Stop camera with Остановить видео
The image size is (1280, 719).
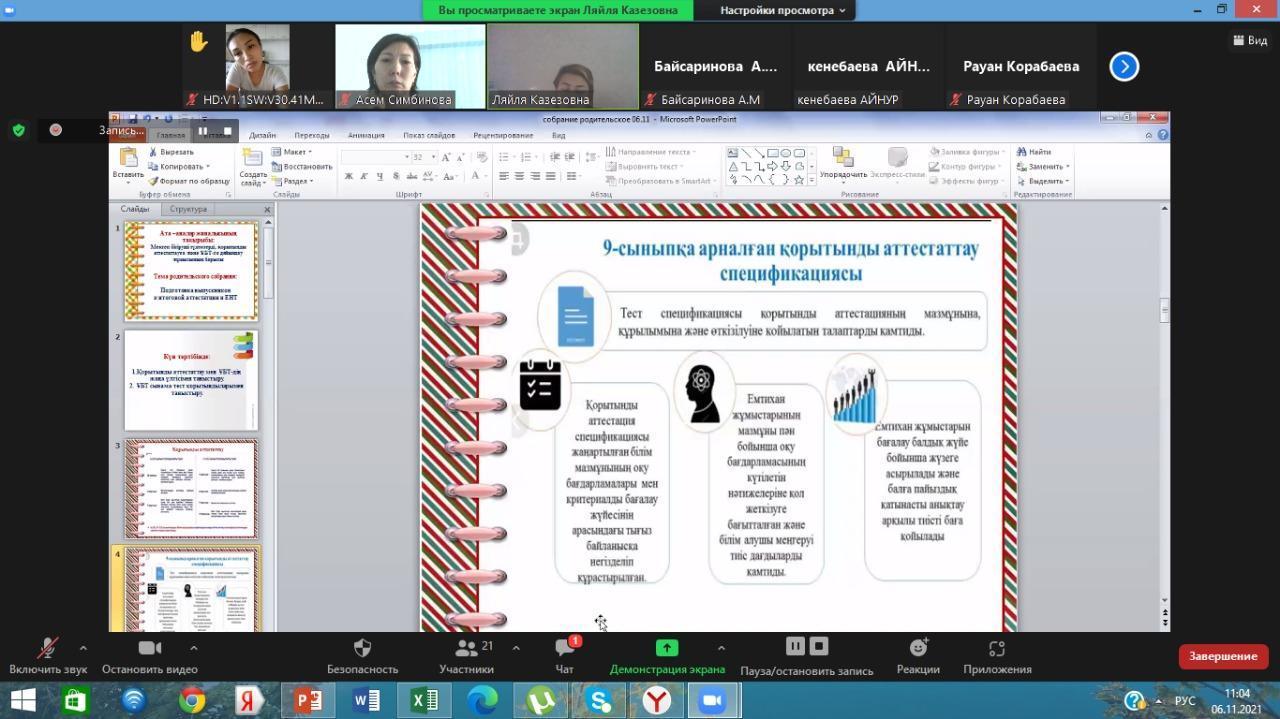[150, 656]
